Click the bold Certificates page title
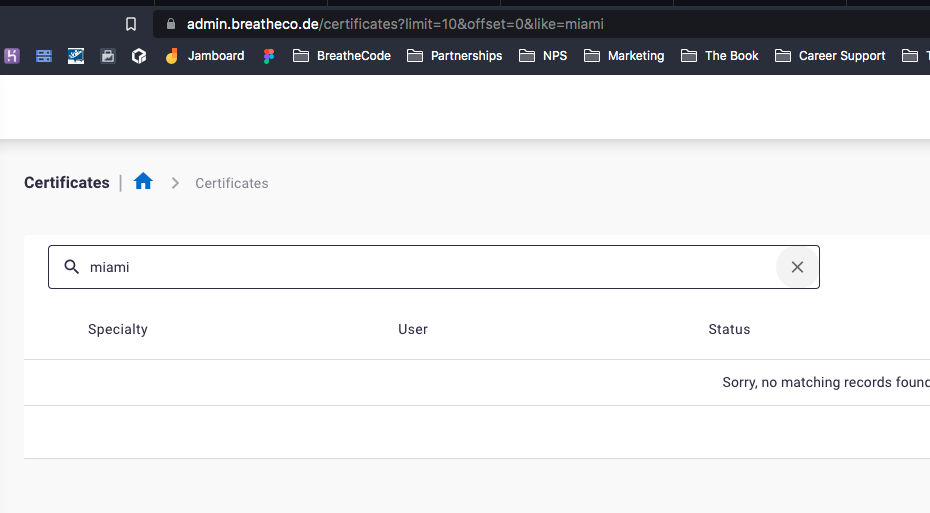 pyautogui.click(x=66, y=183)
